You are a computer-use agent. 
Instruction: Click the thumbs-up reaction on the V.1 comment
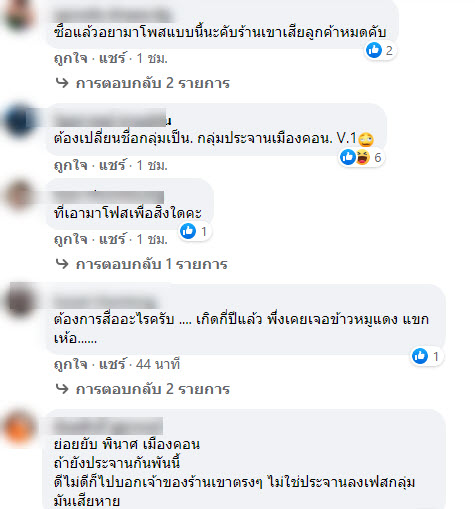tap(347, 157)
